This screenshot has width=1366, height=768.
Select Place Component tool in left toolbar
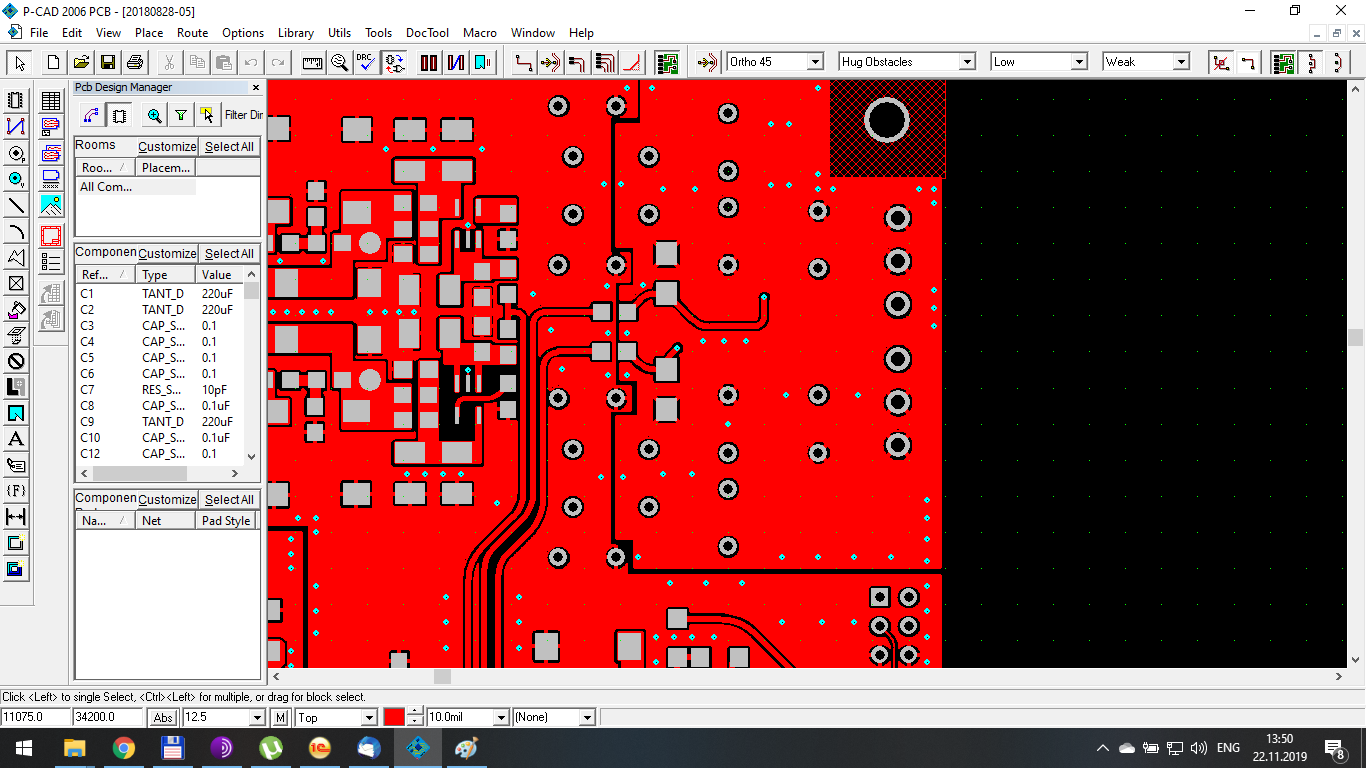16,101
